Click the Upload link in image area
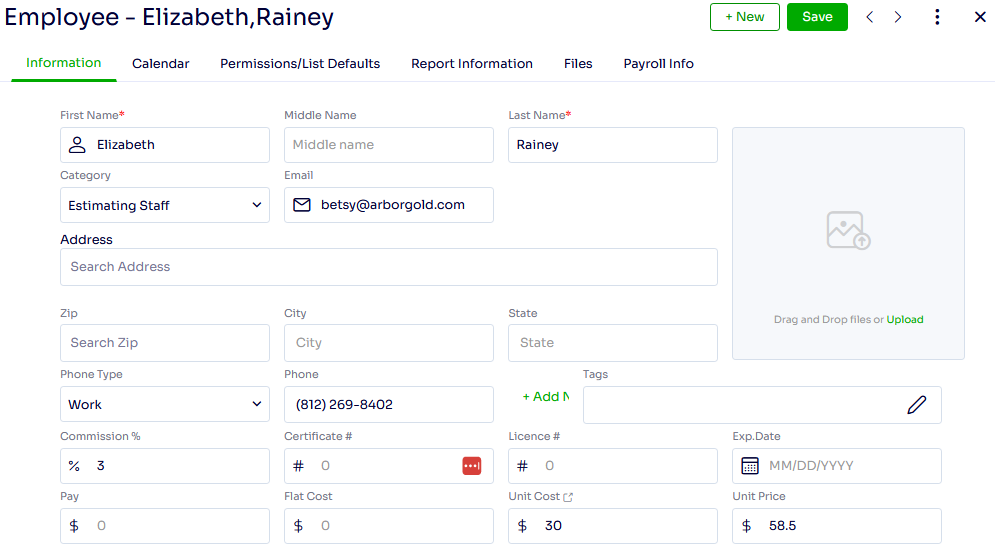The width and height of the screenshot is (995, 552). [x=905, y=319]
